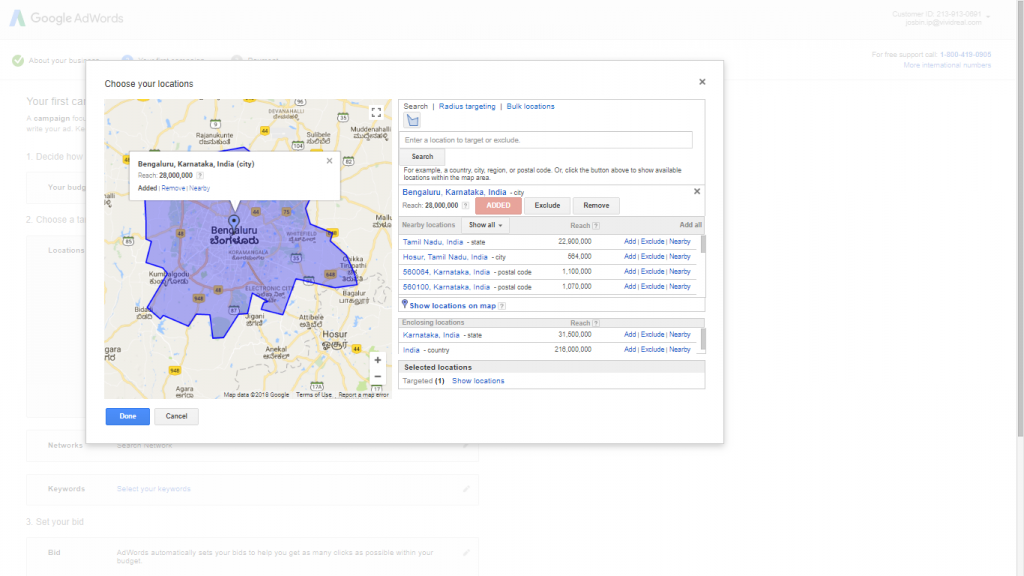The width and height of the screenshot is (1024, 576).
Task: Zoom in the map with plus button
Action: [x=377, y=360]
